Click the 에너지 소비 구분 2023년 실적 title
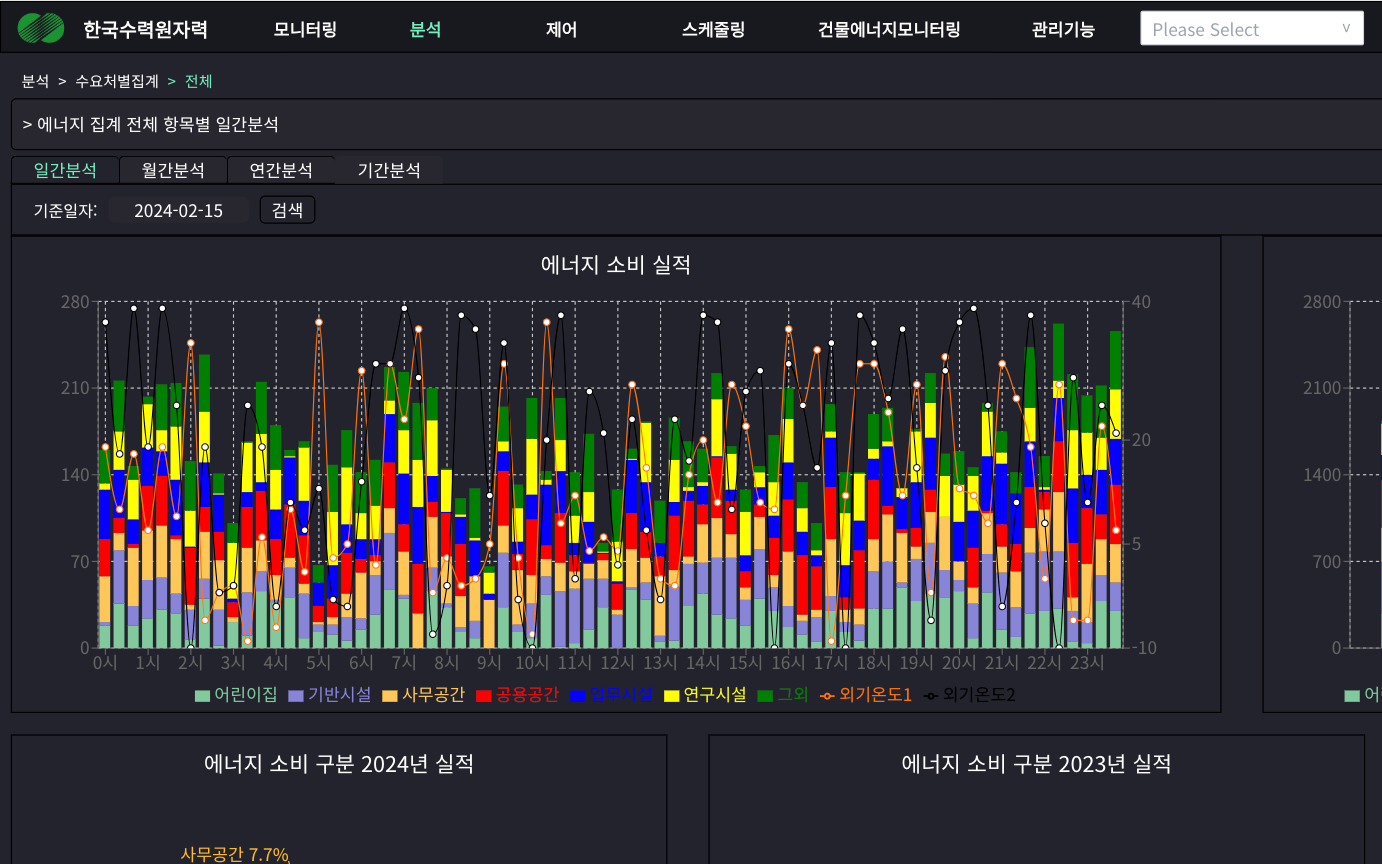 [x=1037, y=764]
